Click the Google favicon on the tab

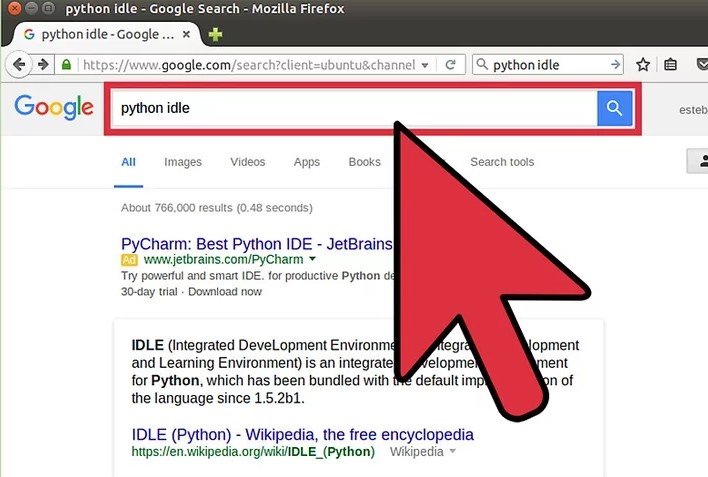tap(29, 34)
